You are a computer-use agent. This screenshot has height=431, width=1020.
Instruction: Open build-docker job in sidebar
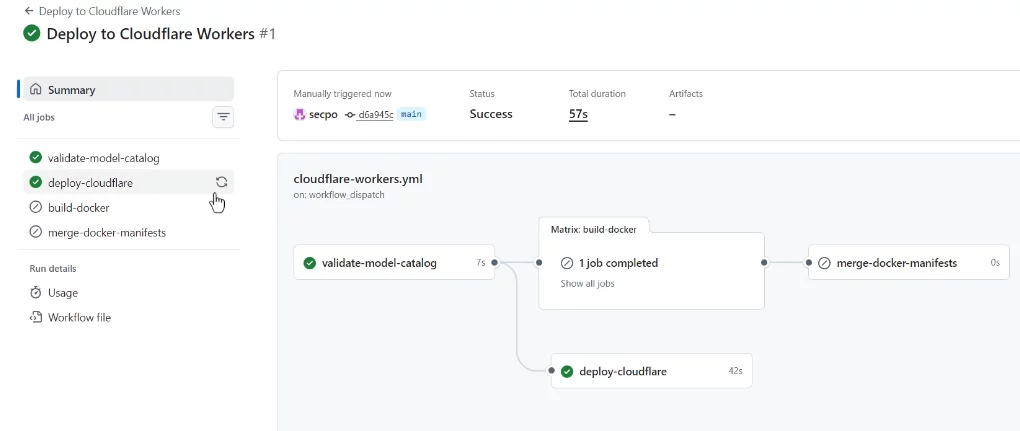click(x=78, y=208)
